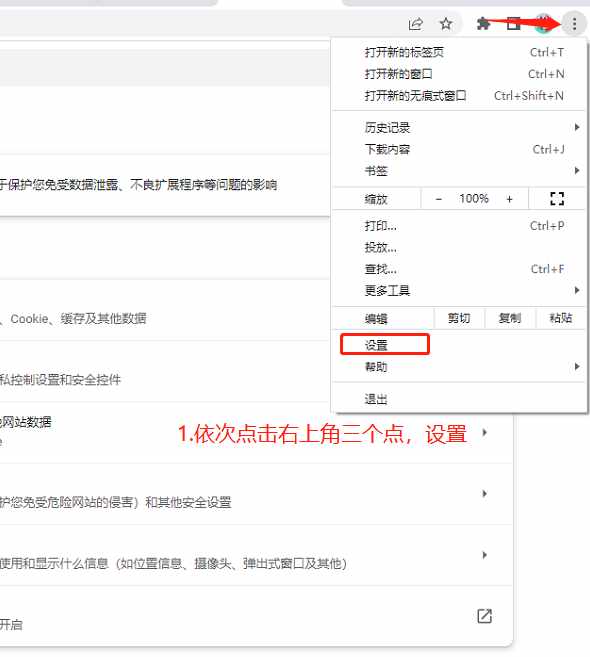Open the 帮助 submenu

click(460, 367)
